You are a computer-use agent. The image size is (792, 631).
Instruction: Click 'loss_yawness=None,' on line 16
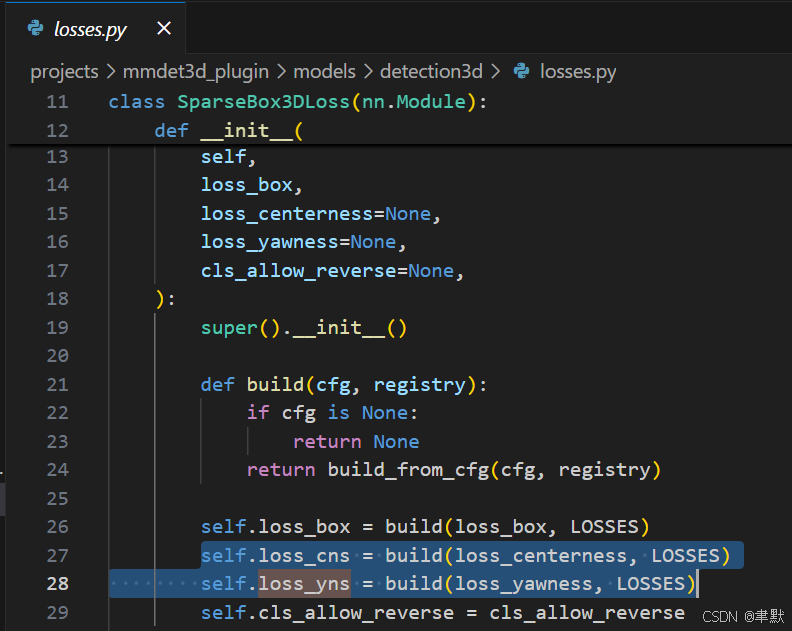[x=304, y=242]
